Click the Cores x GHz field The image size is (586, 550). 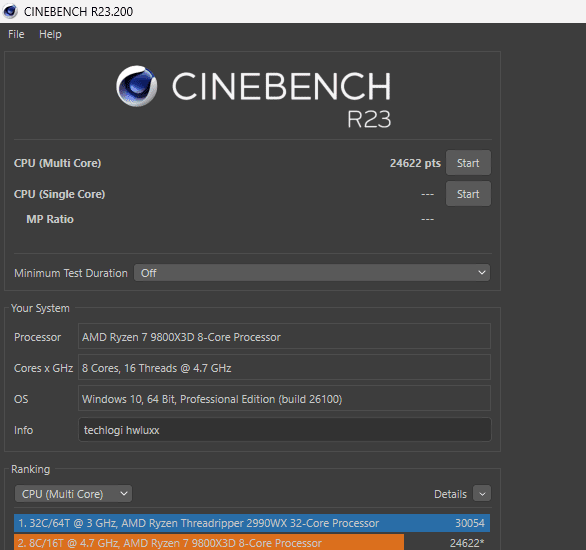pos(284,368)
